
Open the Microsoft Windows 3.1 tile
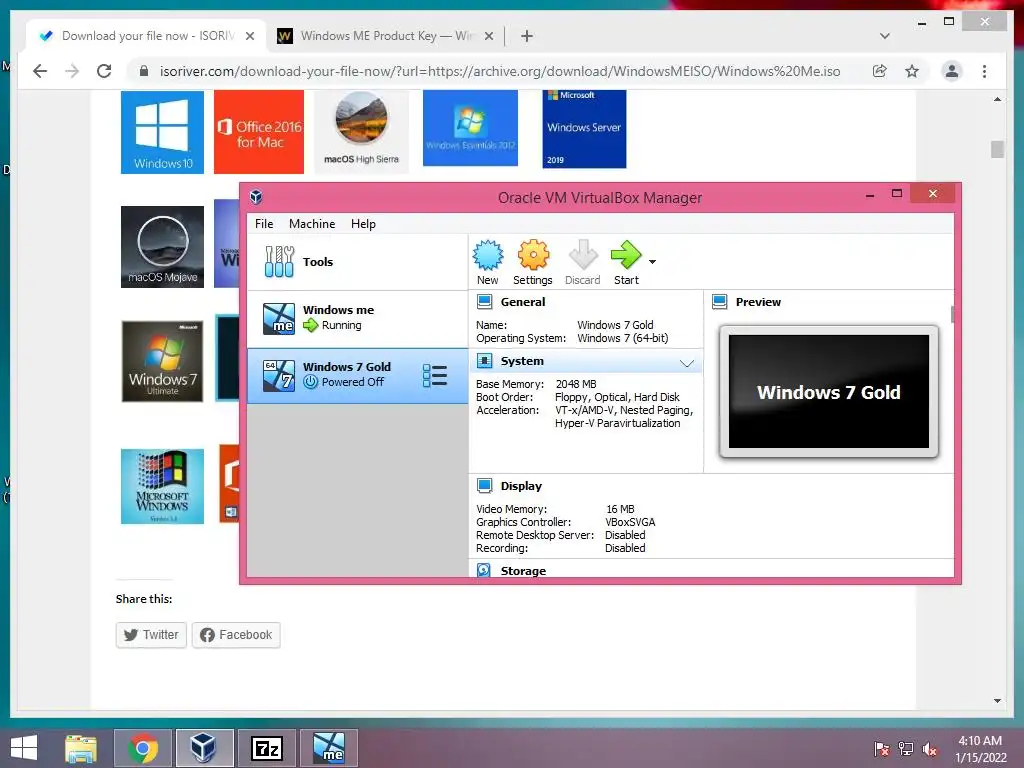(x=163, y=486)
